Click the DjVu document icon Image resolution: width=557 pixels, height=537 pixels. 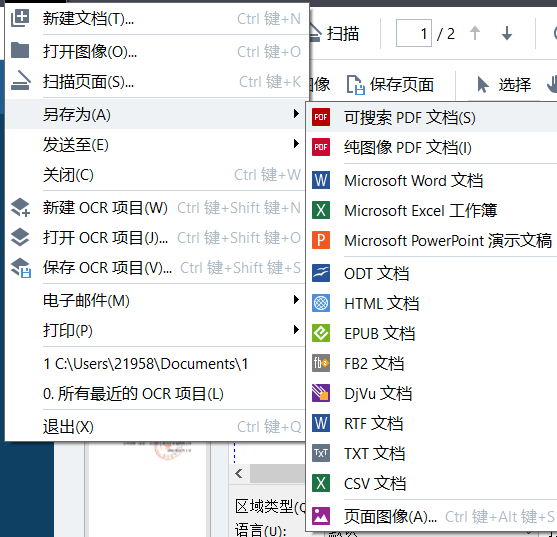[321, 393]
